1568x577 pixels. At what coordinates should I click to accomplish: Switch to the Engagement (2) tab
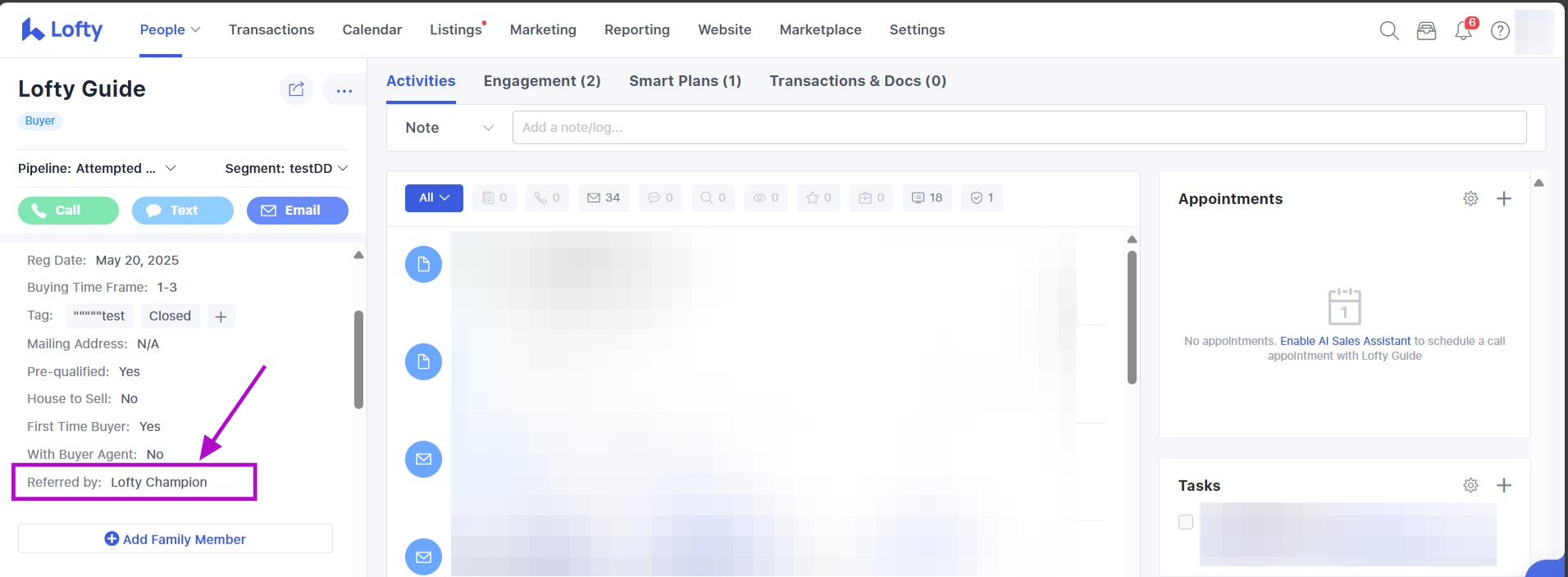coord(541,81)
